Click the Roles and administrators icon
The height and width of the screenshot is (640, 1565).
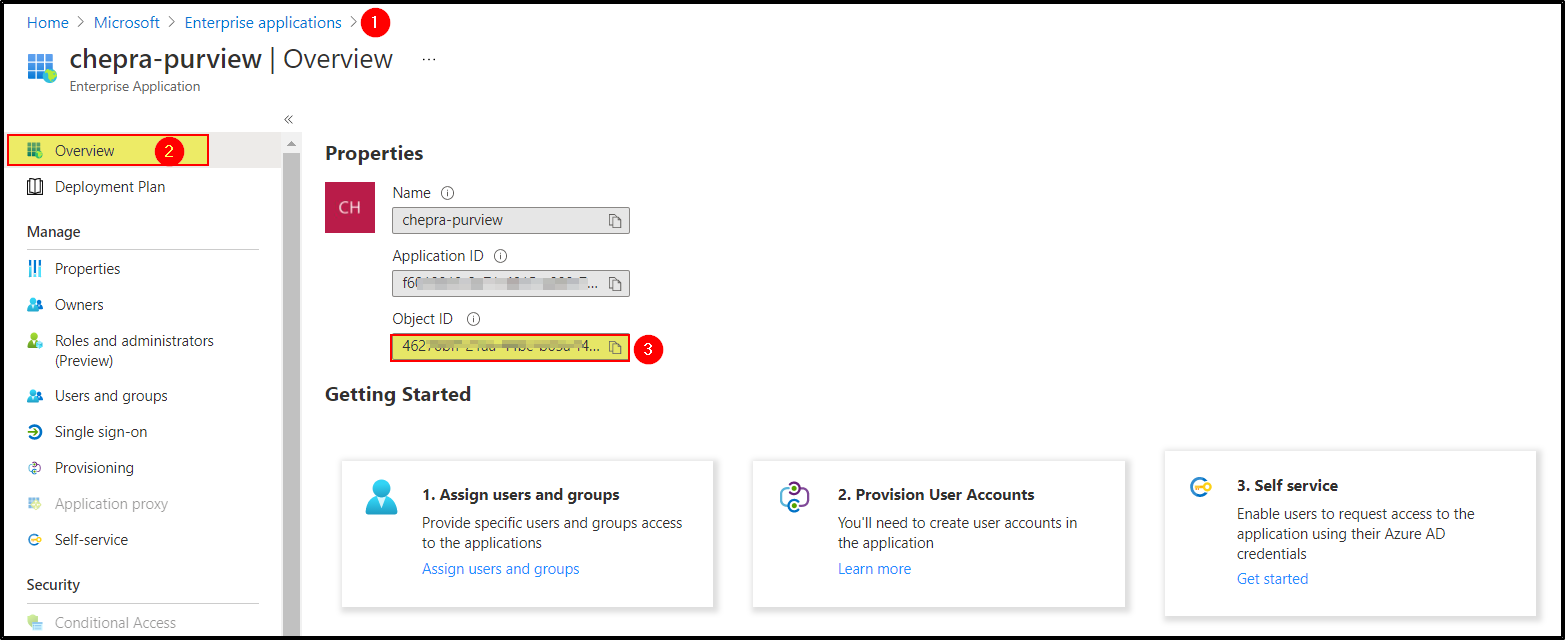tap(35, 341)
